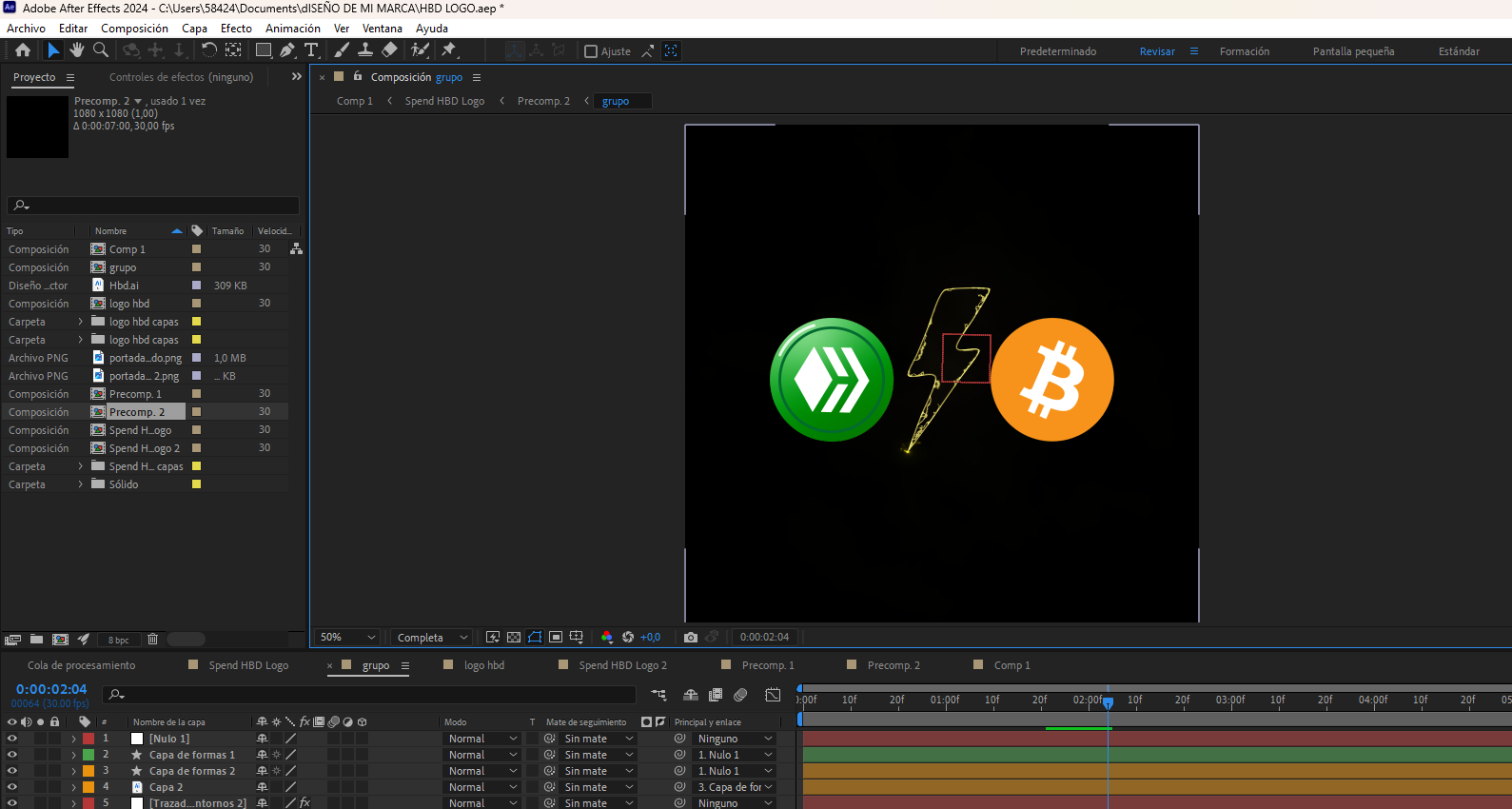Click the Home icon in the toolbar
1512x809 pixels.
pyautogui.click(x=23, y=50)
